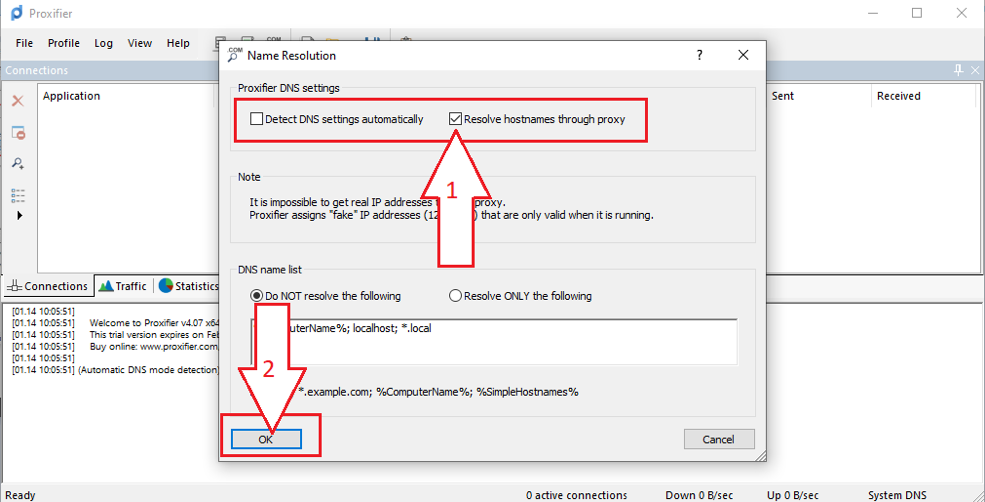The height and width of the screenshot is (502, 985).
Task: Open the Log menu
Action: [104, 43]
